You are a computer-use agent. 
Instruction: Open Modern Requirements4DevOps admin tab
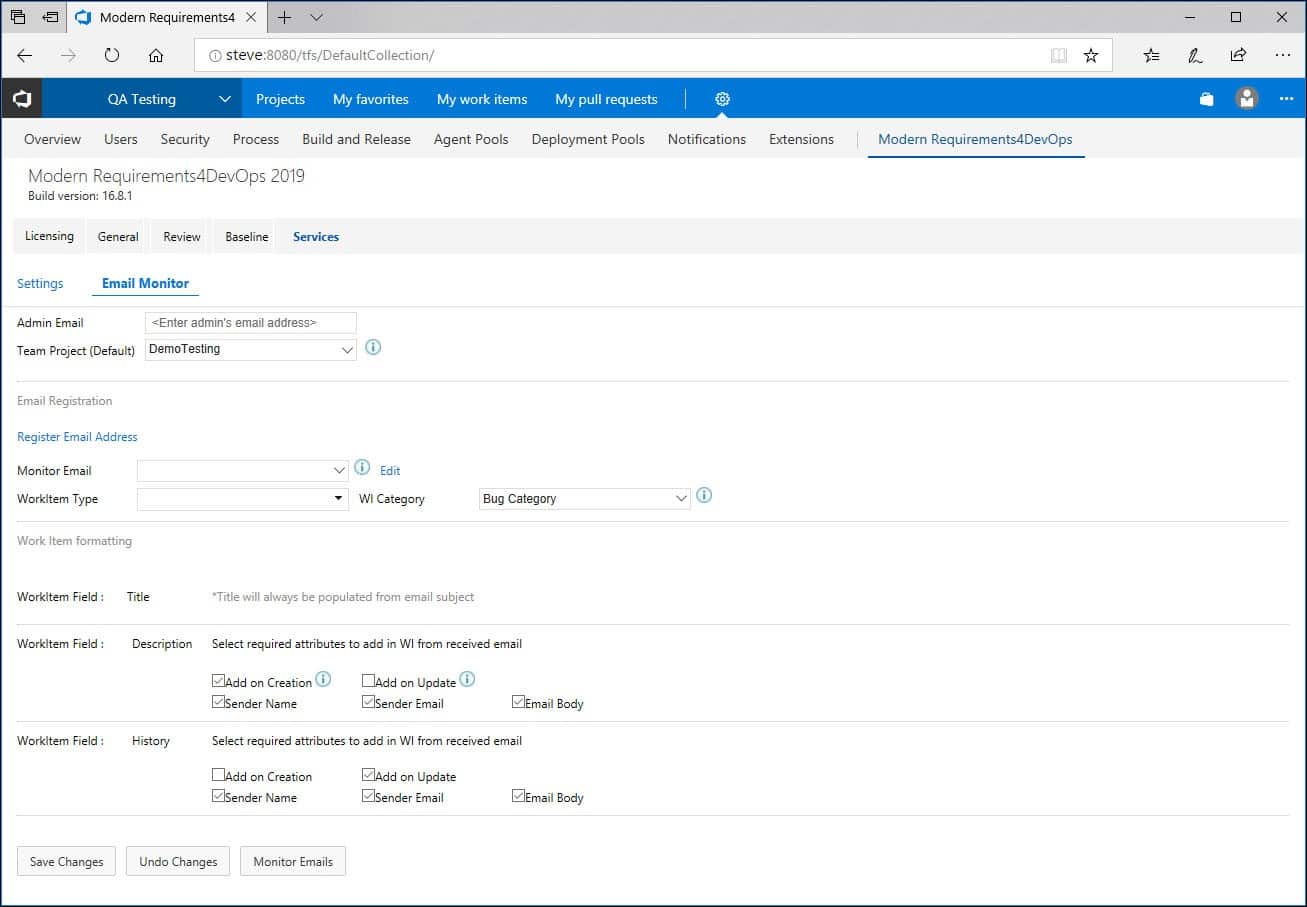pos(975,139)
